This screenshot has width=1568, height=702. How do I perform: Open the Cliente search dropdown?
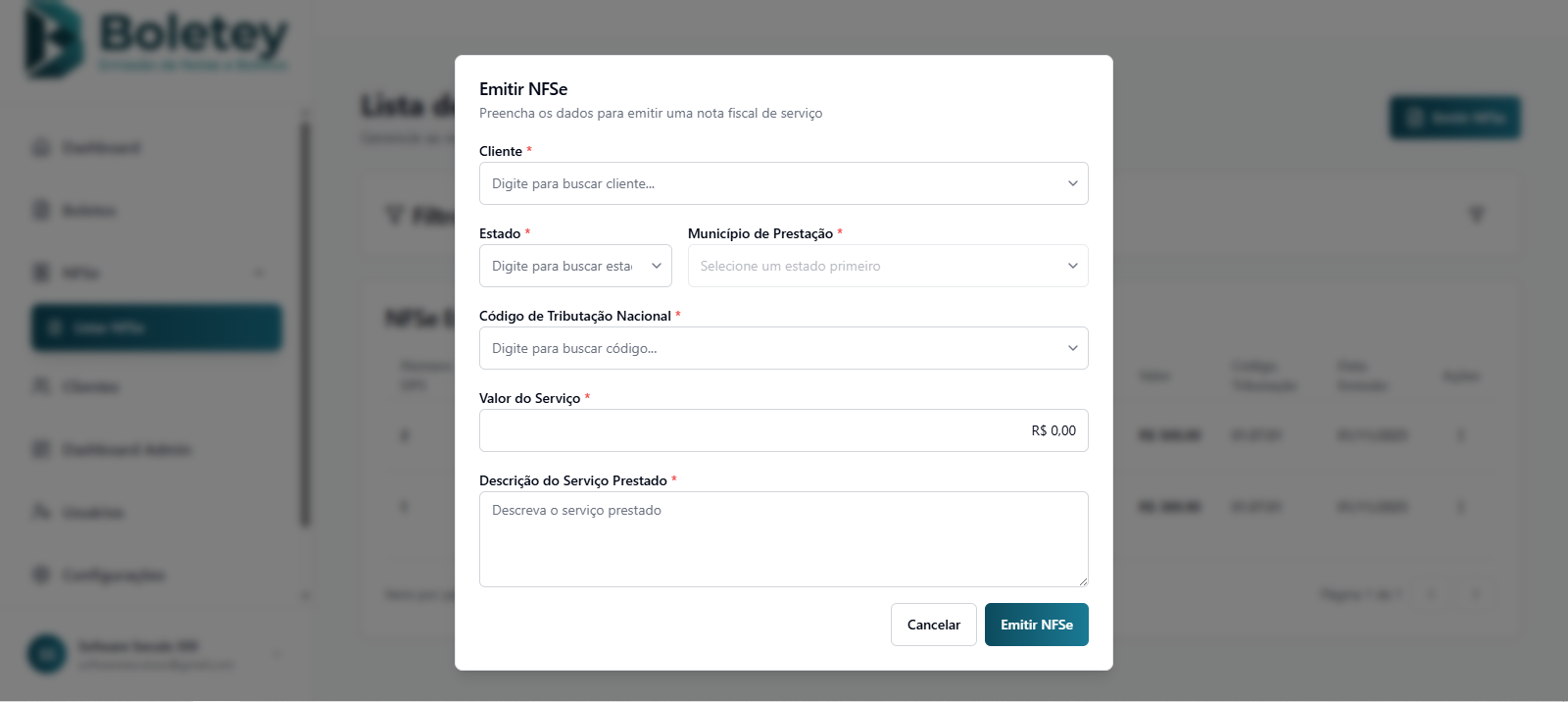click(783, 183)
